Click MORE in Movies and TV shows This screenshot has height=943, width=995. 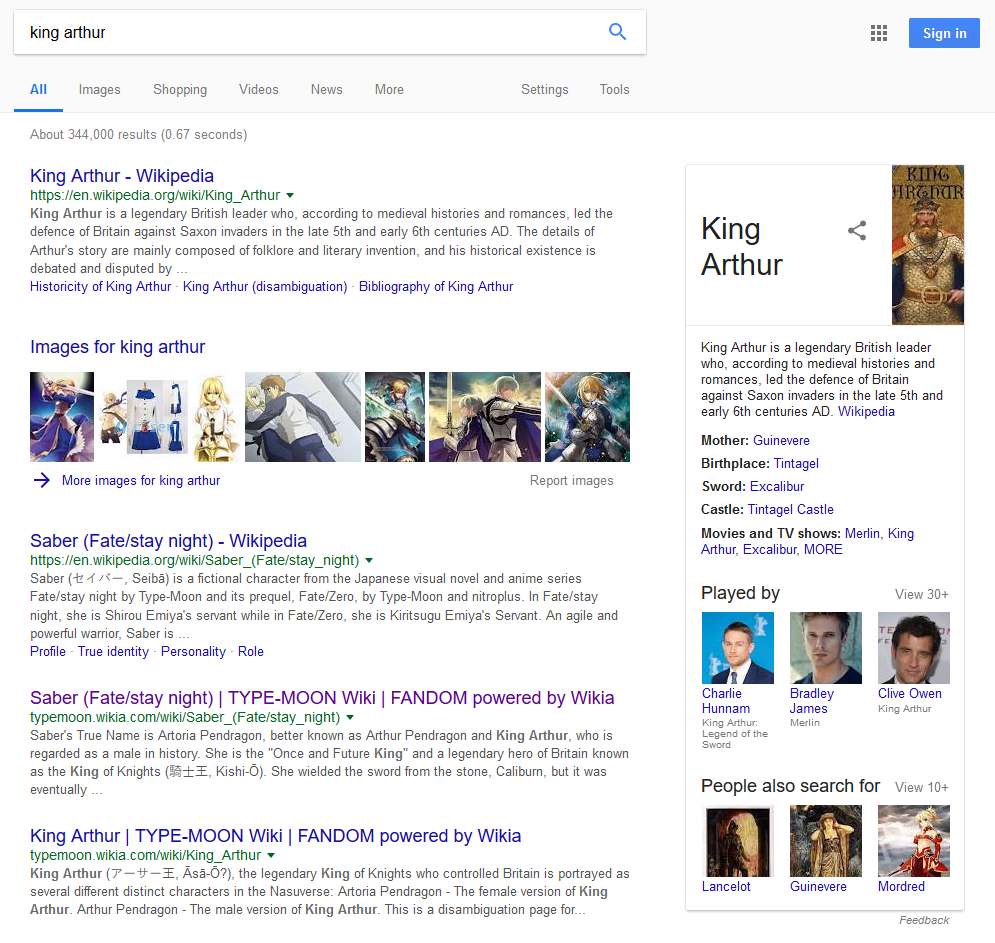823,550
